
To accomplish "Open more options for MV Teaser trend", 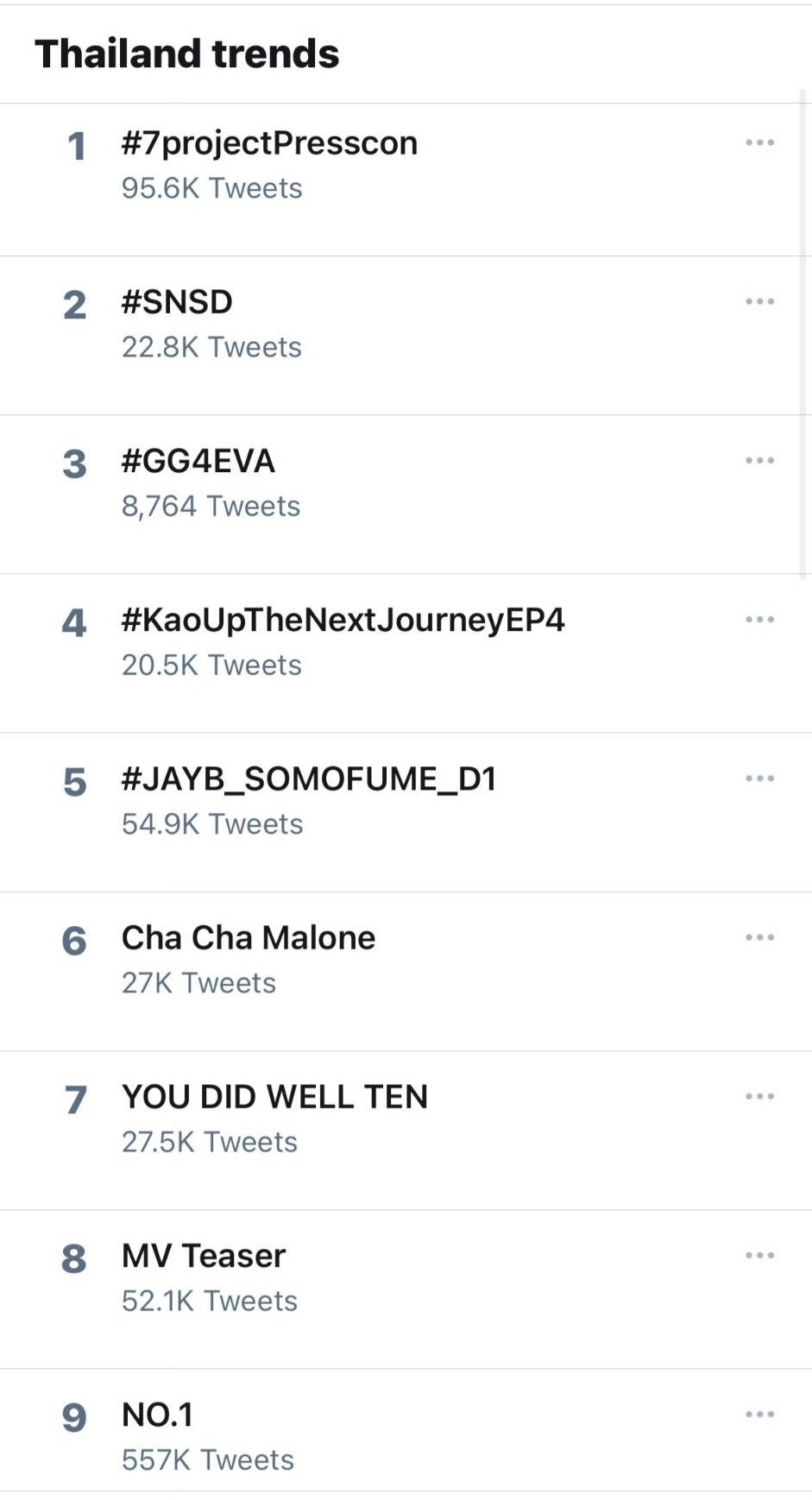I will click(x=759, y=1255).
